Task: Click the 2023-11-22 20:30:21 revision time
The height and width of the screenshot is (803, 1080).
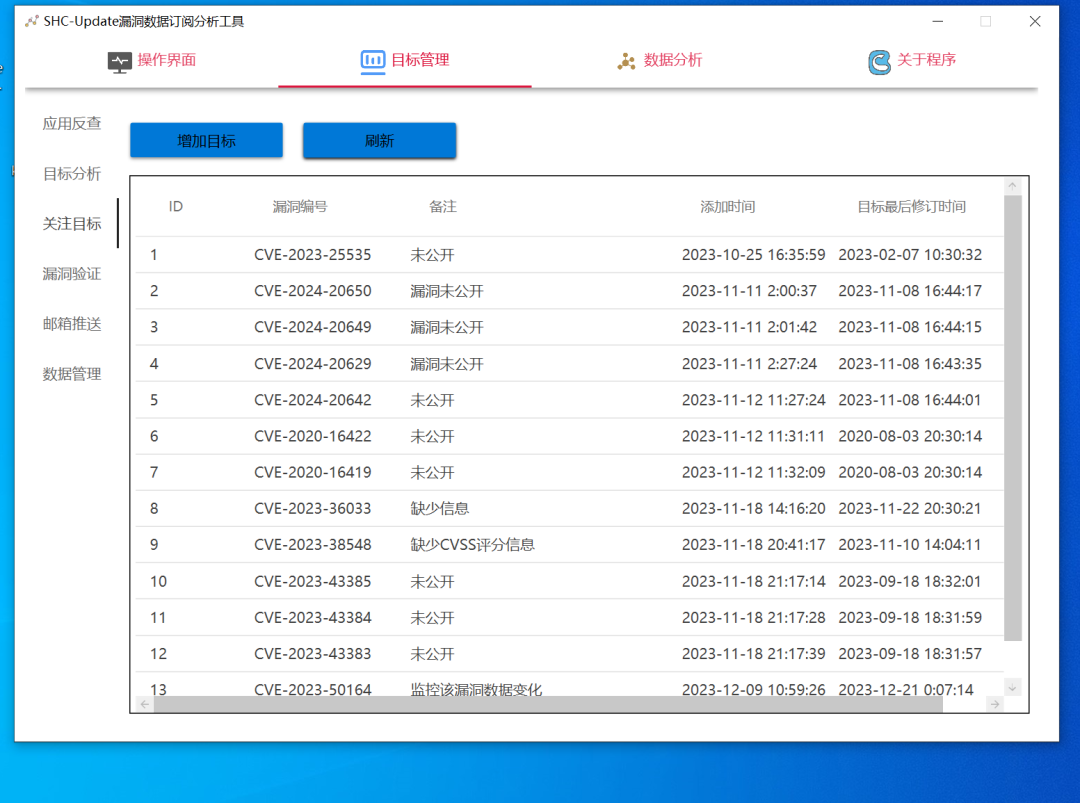Action: (x=910, y=508)
